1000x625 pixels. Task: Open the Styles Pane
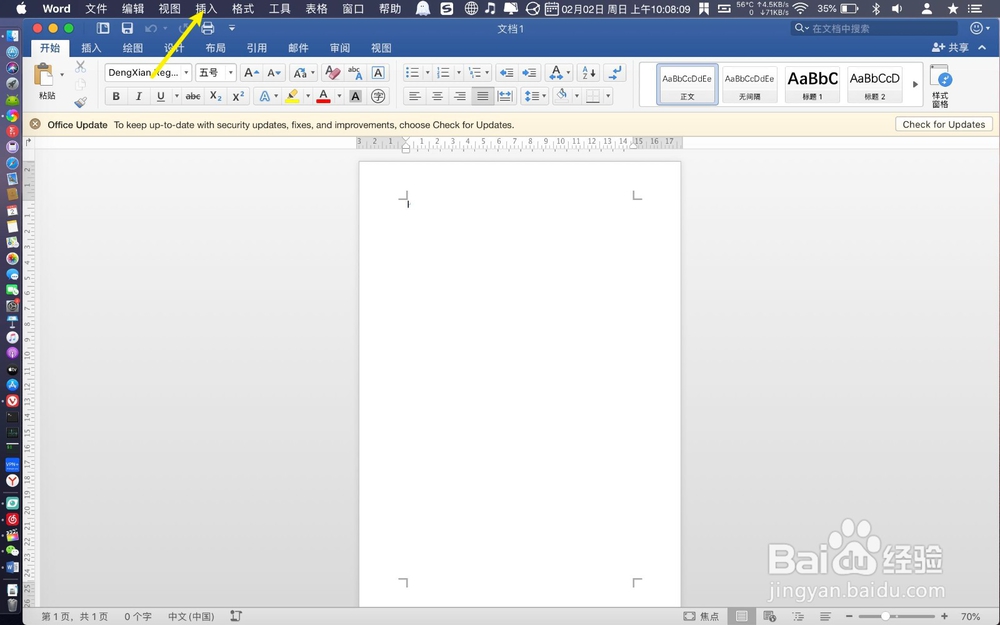941,86
